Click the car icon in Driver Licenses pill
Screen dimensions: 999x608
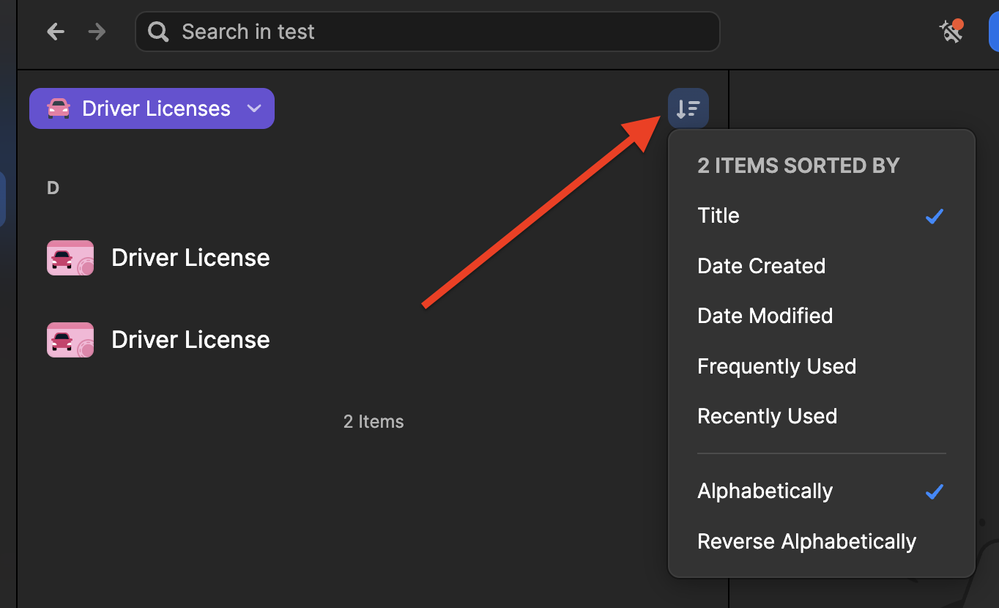point(59,109)
